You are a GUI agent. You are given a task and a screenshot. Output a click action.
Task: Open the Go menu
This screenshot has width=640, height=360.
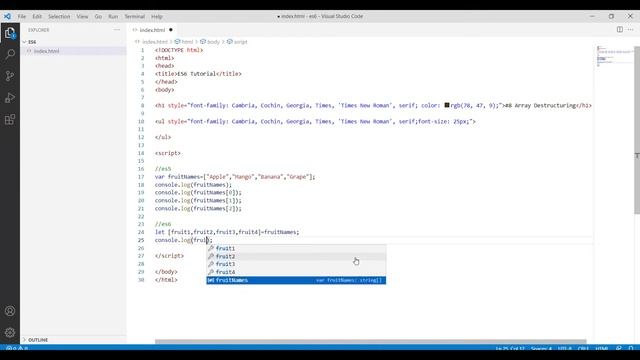[98, 16]
